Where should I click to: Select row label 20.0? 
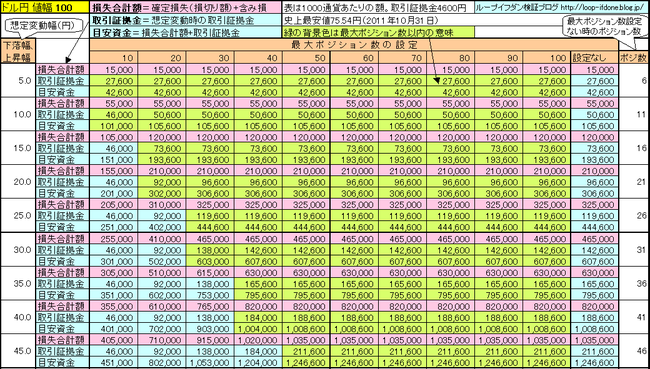[x=18, y=182]
